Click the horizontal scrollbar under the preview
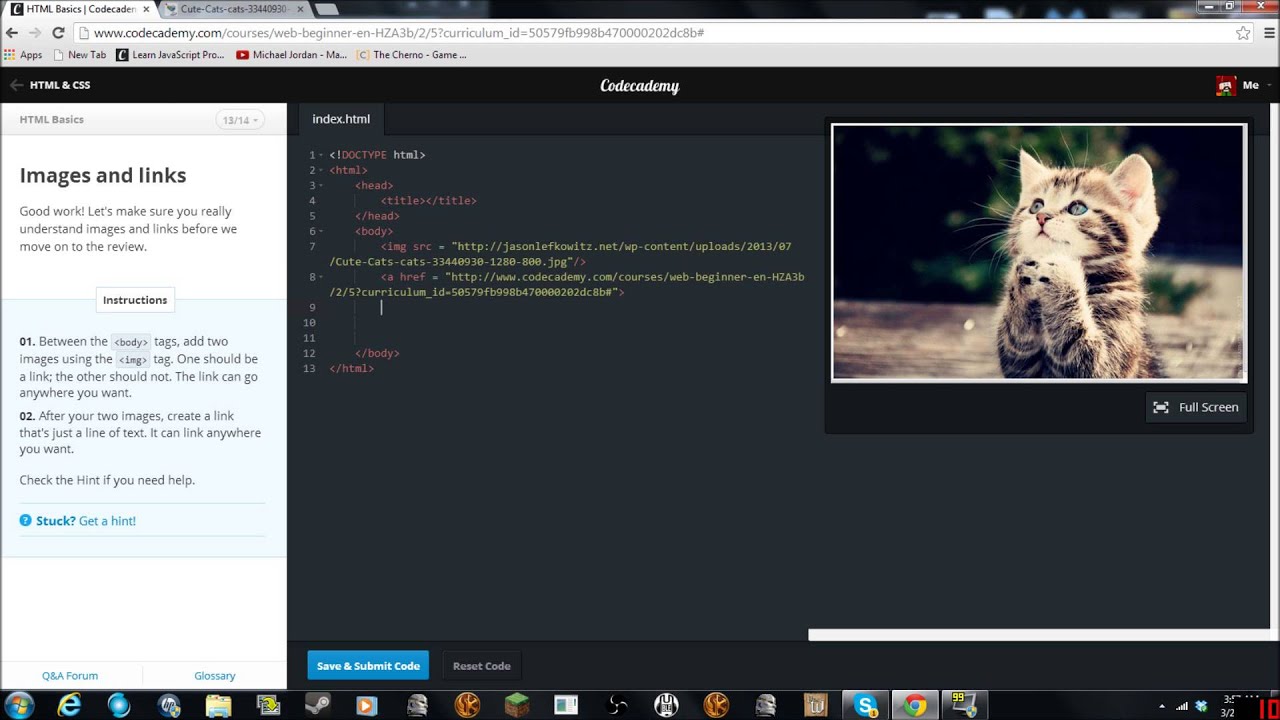The height and width of the screenshot is (720, 1280). 1041,635
